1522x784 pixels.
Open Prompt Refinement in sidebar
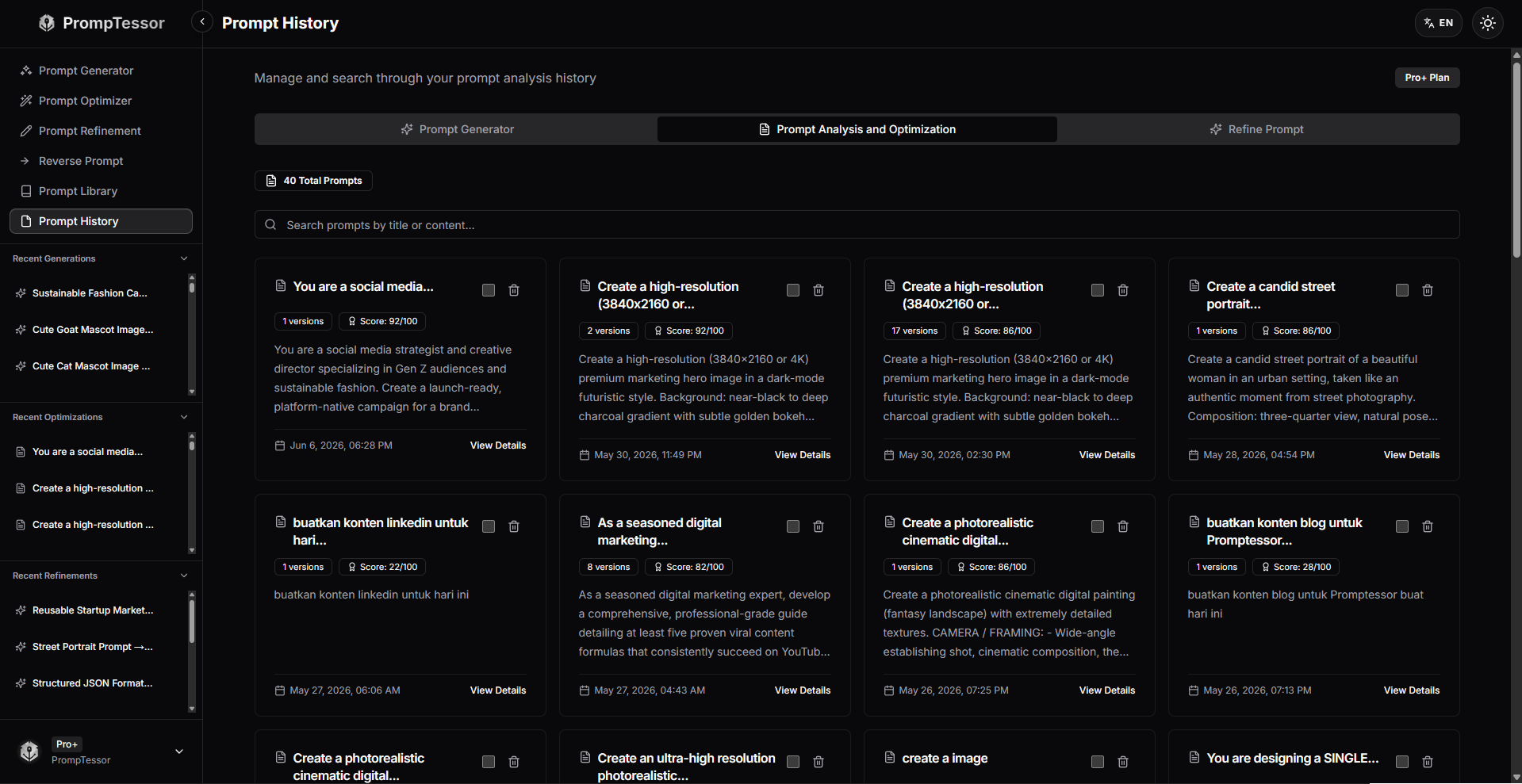click(x=101, y=131)
